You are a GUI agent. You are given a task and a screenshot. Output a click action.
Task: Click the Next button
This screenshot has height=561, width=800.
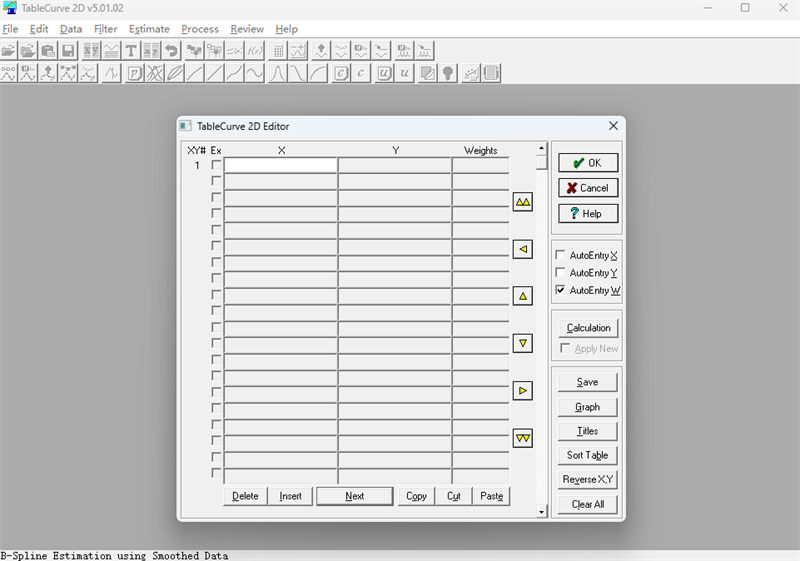click(355, 496)
